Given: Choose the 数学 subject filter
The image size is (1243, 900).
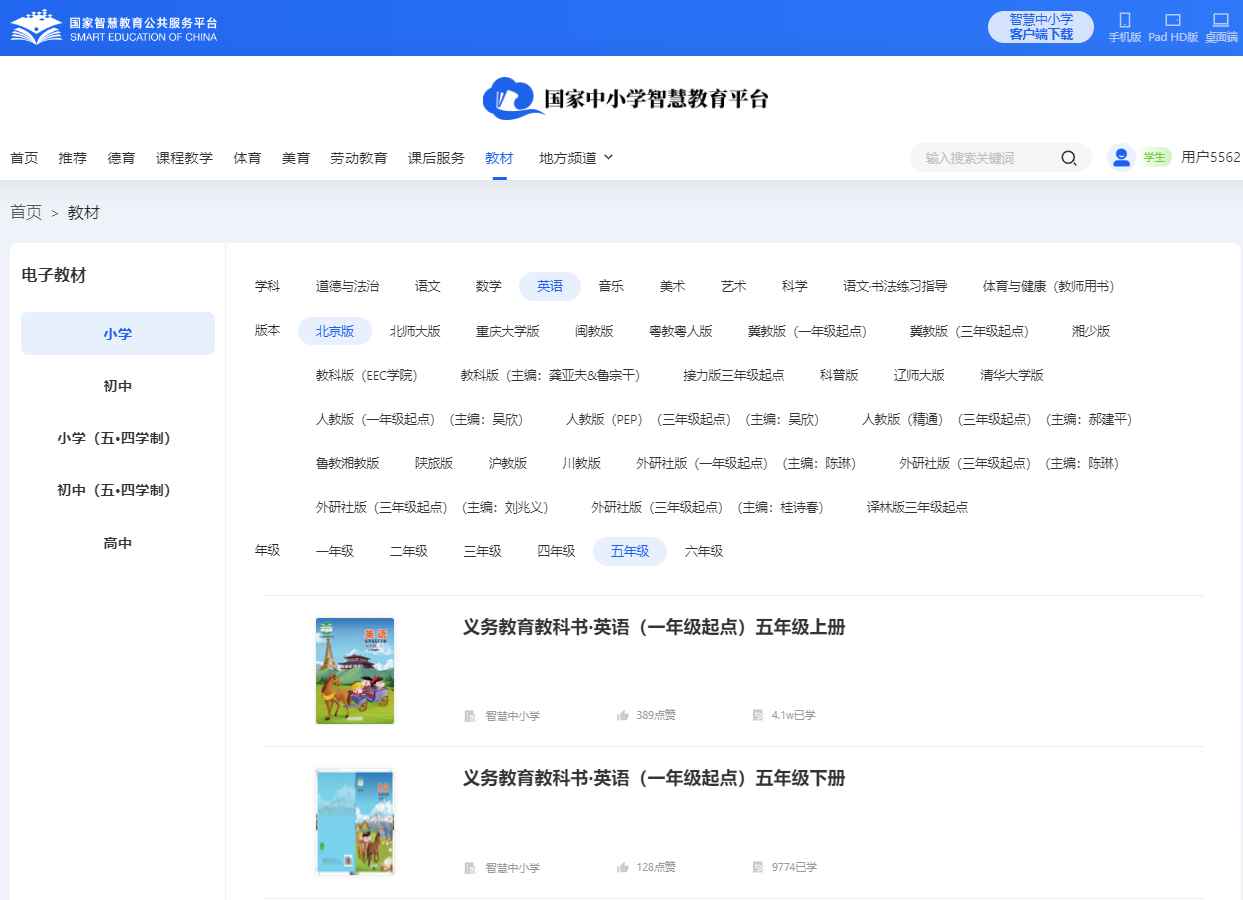Looking at the screenshot, I should pyautogui.click(x=489, y=286).
